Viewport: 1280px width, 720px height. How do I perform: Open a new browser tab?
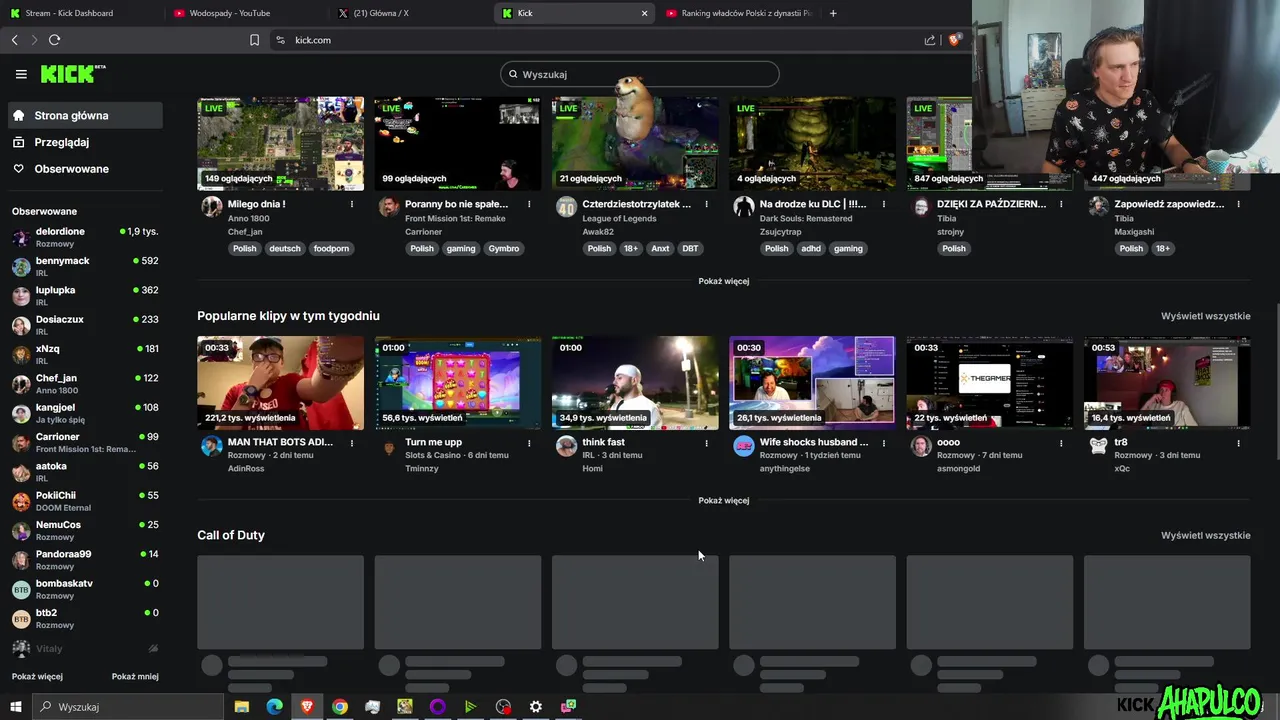click(833, 13)
